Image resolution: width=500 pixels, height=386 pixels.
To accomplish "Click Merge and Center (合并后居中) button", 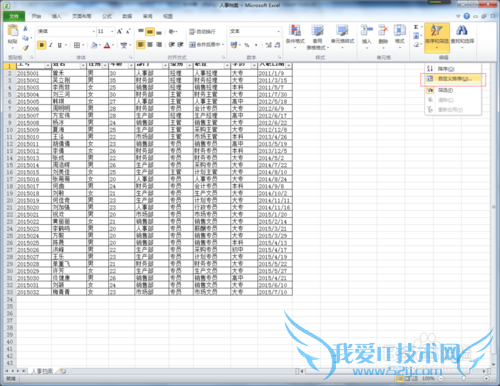I will pos(204,44).
